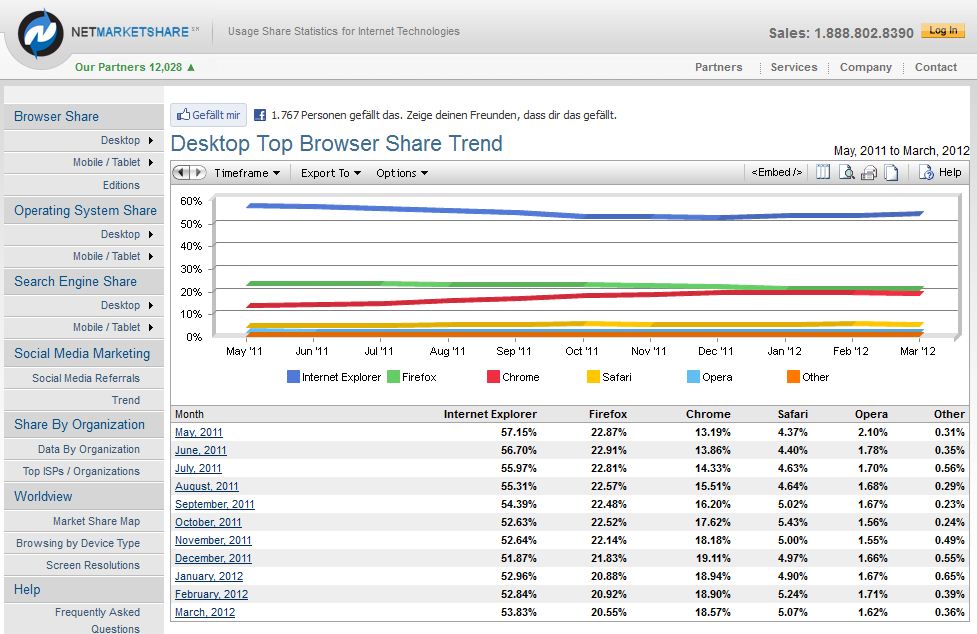
Task: Click the next timeframe arrow button
Action: 198,173
